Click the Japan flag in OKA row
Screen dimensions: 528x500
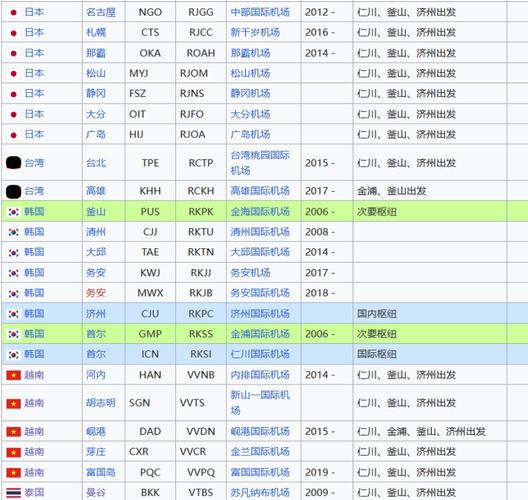[x=13, y=53]
